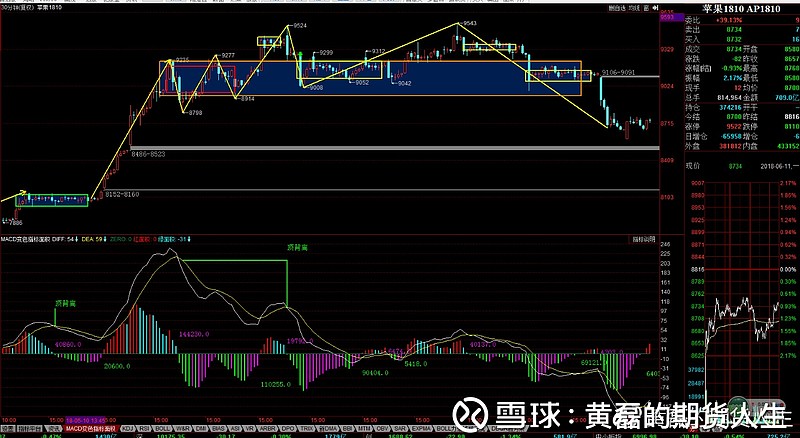Click the 144230.0 MACD area value

tap(194, 334)
